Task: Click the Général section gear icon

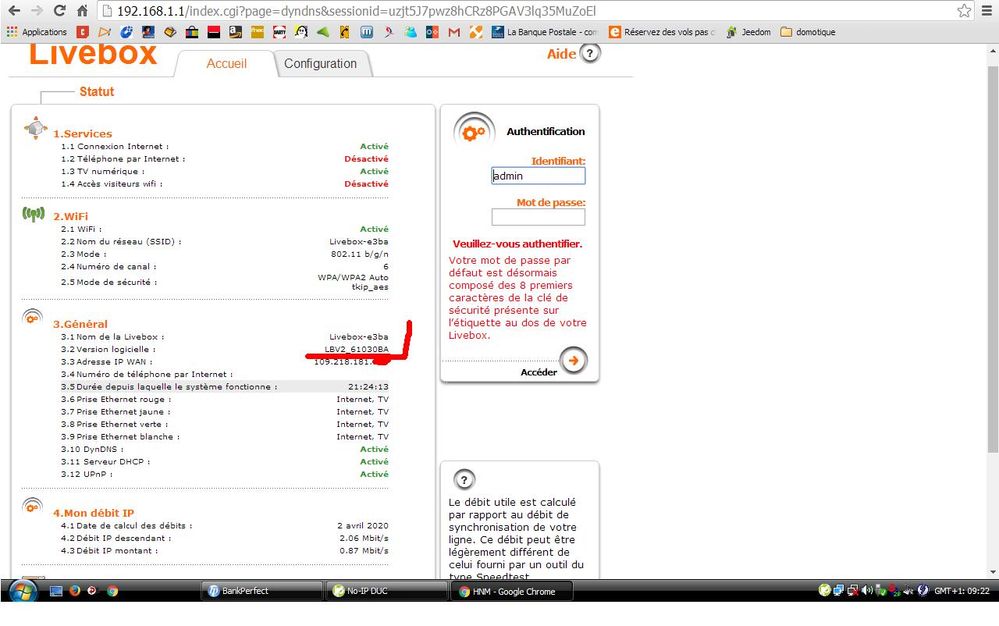Action: click(32, 317)
